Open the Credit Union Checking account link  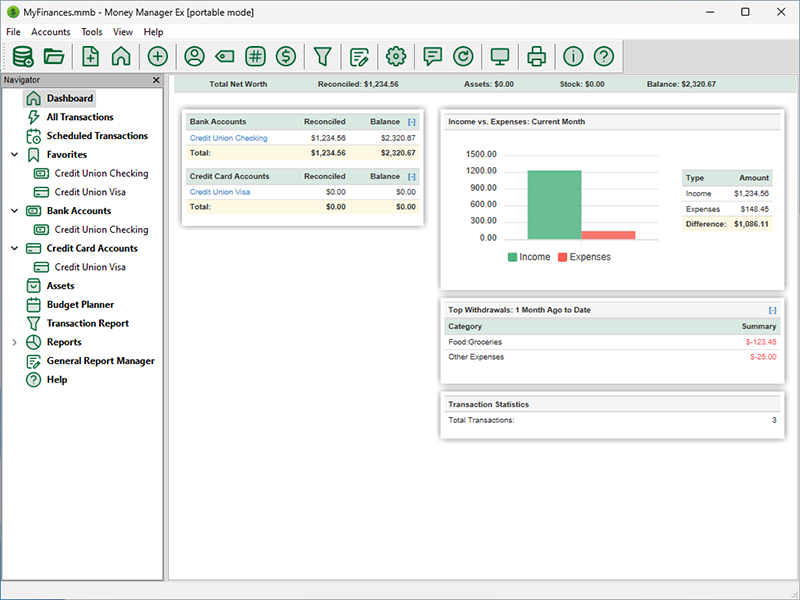[x=228, y=138]
